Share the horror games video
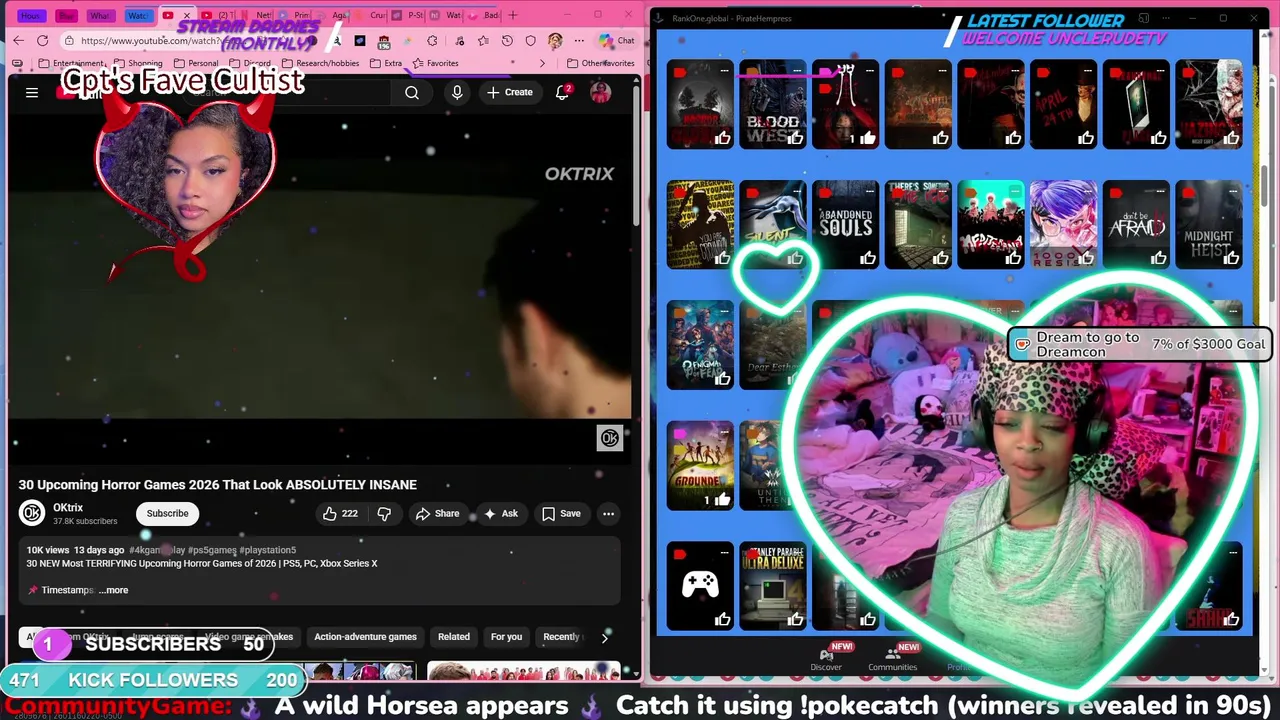This screenshot has height=720, width=1280. (x=437, y=513)
